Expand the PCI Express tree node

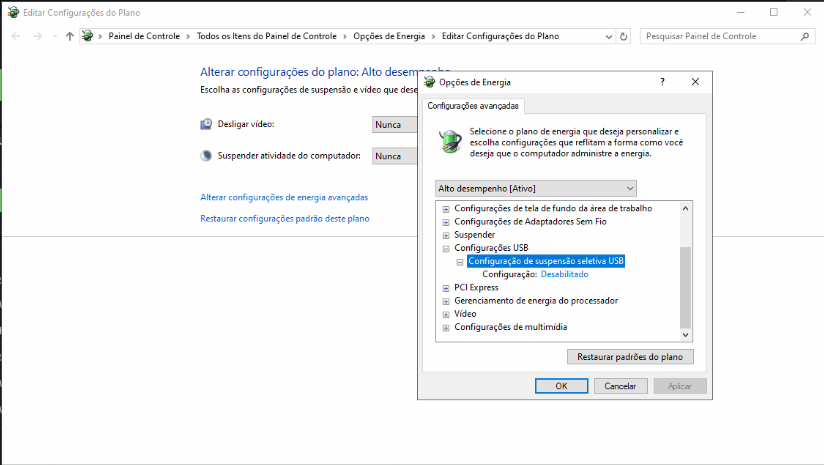[x=446, y=288]
